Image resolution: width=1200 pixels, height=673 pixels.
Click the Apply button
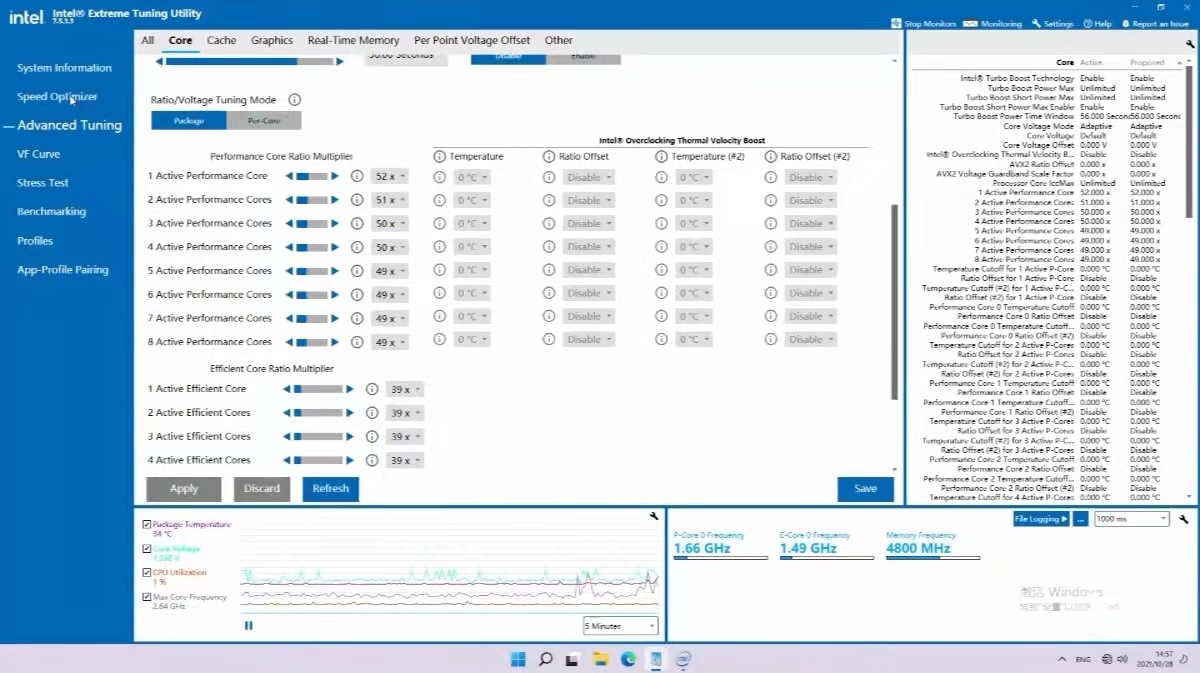[184, 489]
